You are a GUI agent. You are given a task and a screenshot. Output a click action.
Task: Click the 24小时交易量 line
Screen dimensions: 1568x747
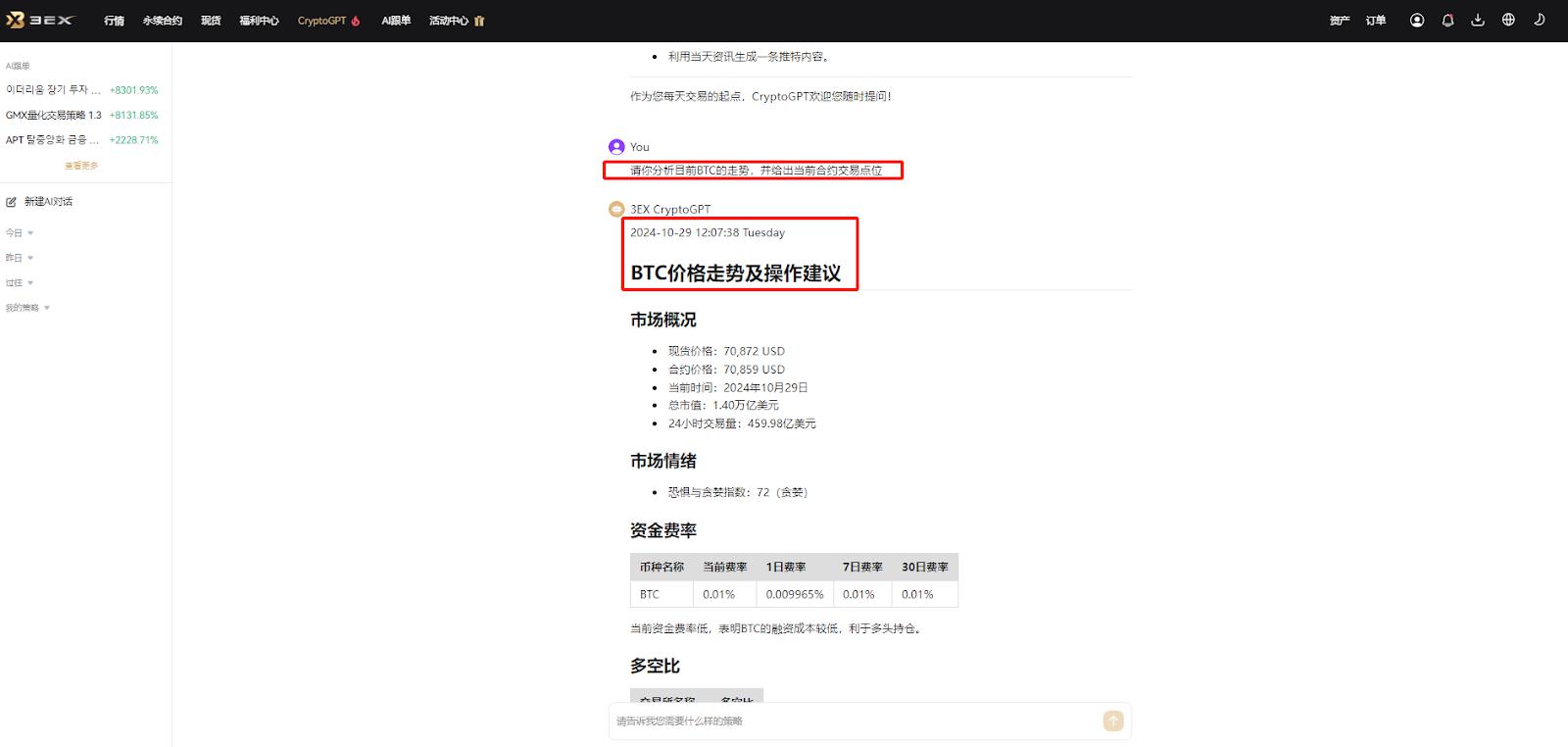(x=742, y=423)
